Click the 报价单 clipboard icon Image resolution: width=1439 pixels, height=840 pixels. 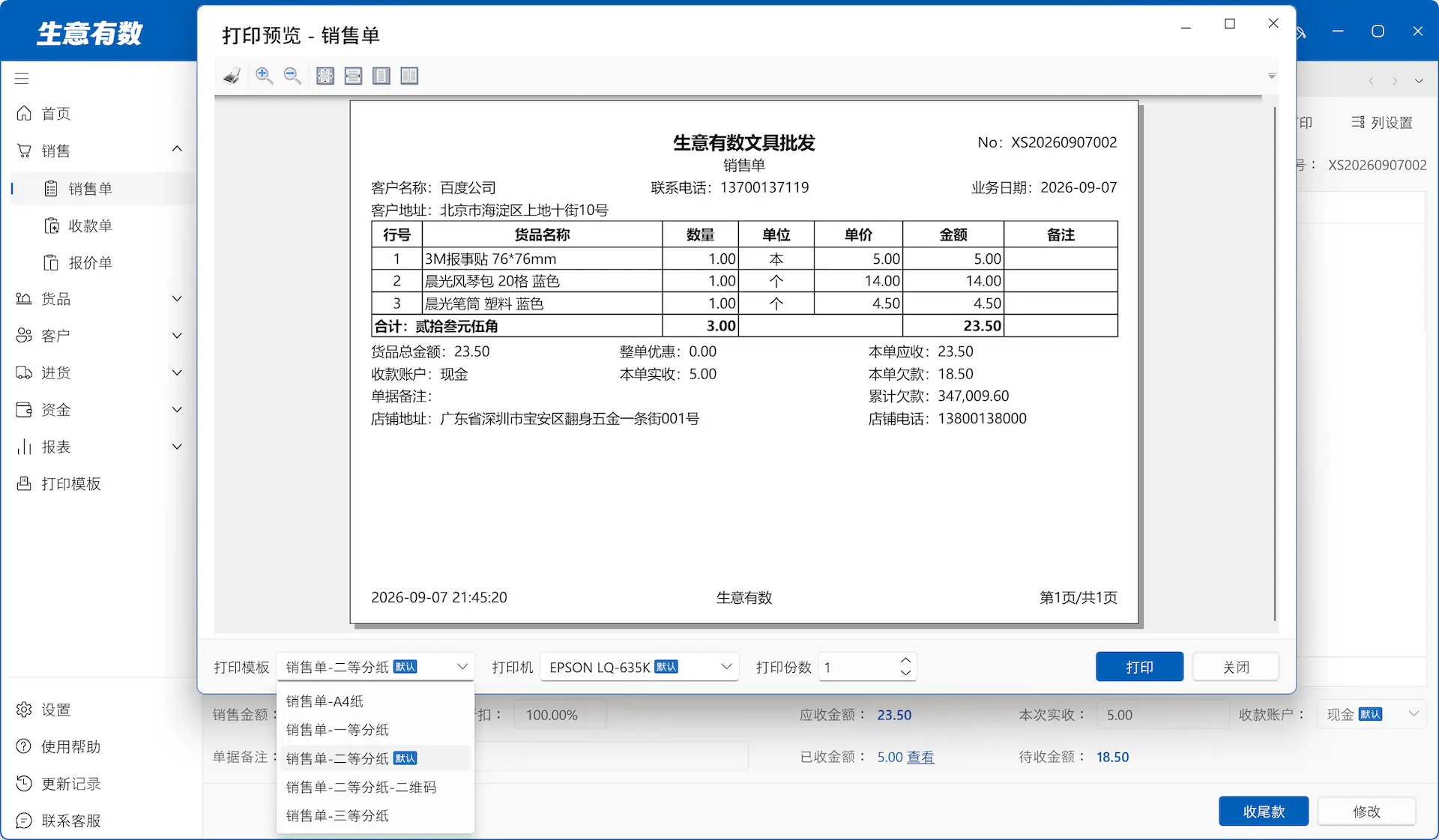tap(51, 263)
